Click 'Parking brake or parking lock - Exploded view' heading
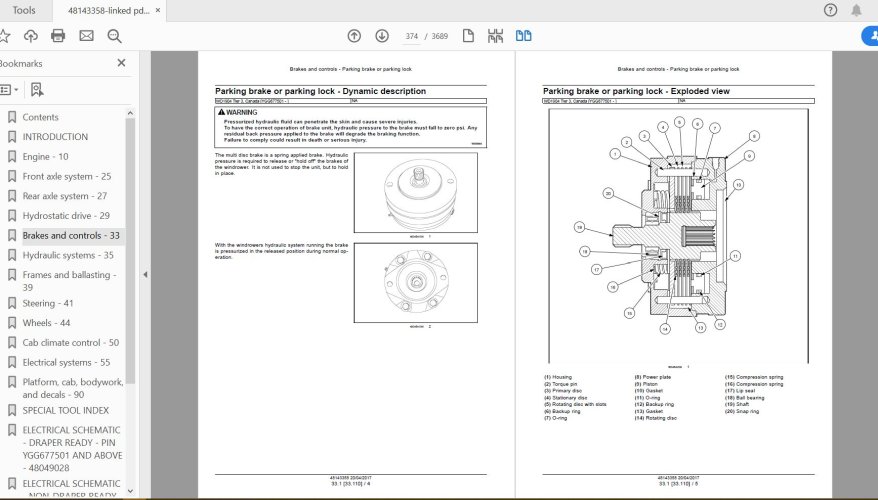878x500 pixels. pyautogui.click(x=636, y=91)
